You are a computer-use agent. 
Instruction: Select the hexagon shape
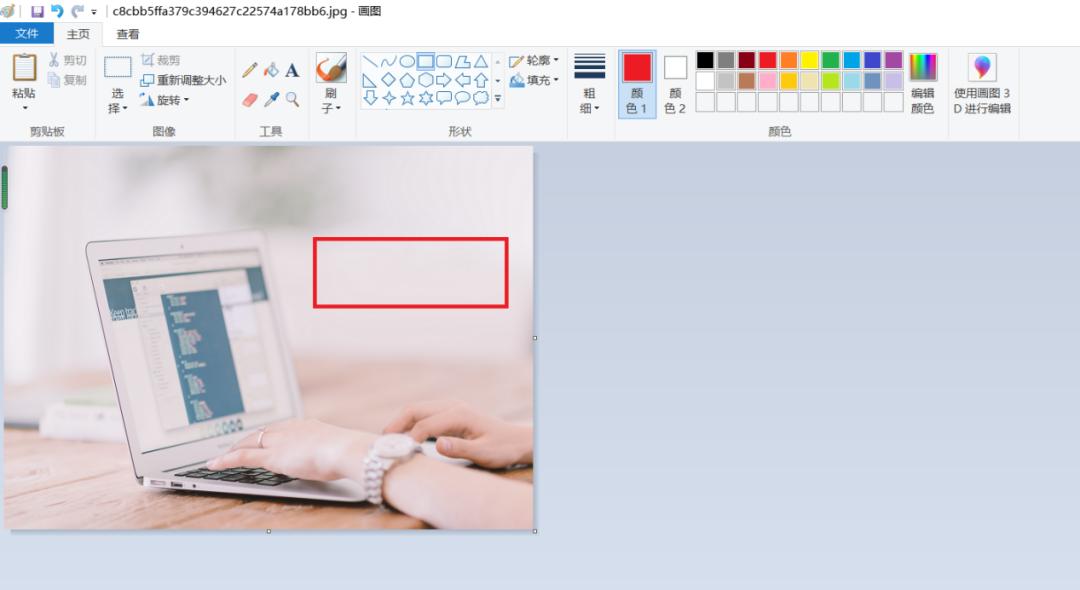[426, 80]
